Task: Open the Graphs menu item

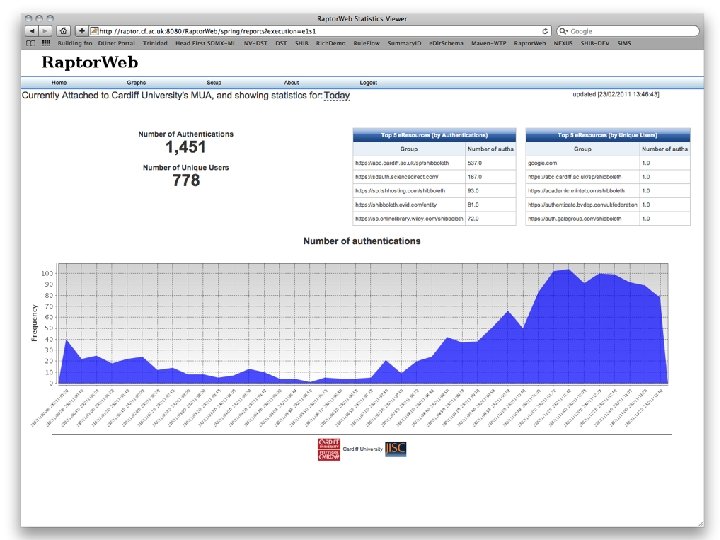Action: (x=136, y=83)
